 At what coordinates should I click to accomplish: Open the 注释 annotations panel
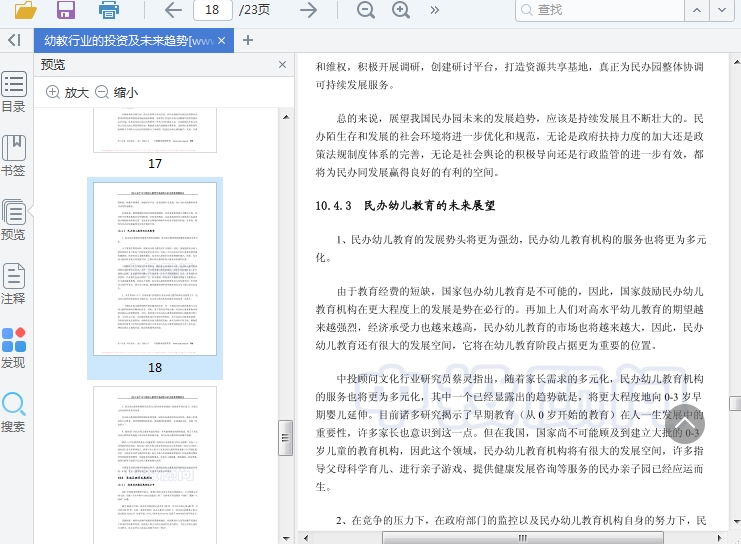click(14, 284)
